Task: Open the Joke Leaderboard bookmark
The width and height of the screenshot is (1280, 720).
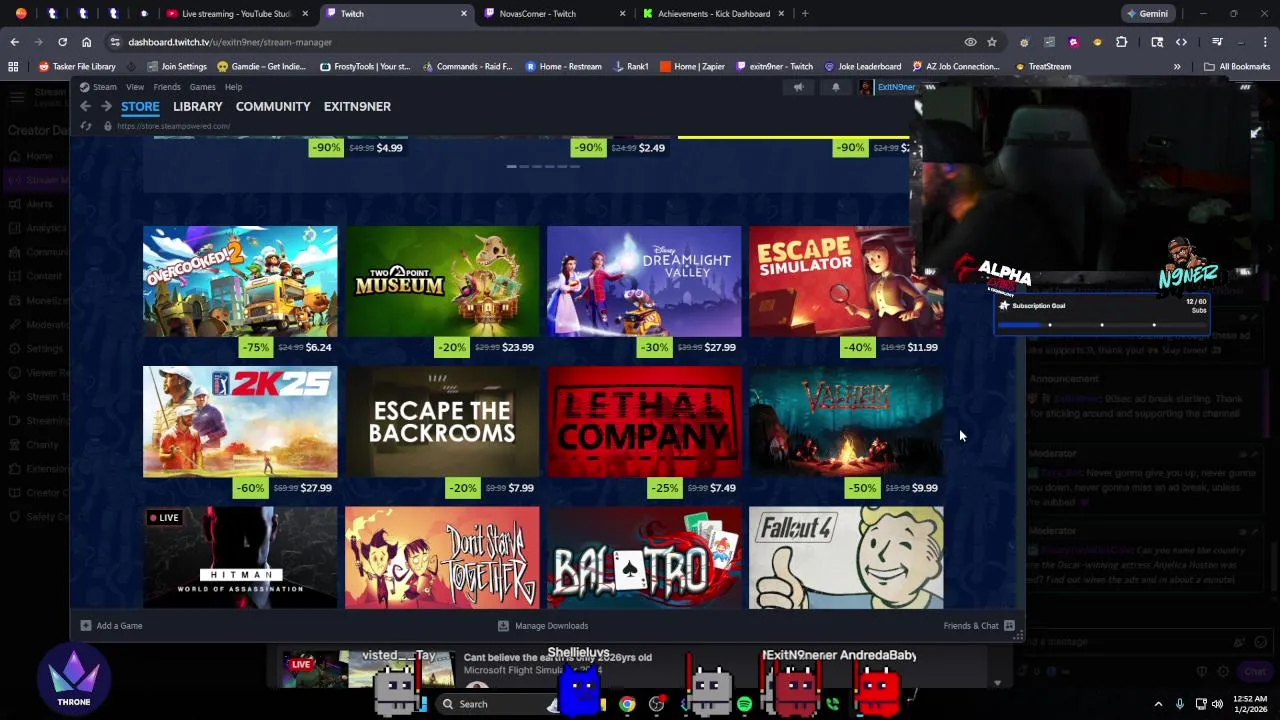Action: (x=862, y=67)
